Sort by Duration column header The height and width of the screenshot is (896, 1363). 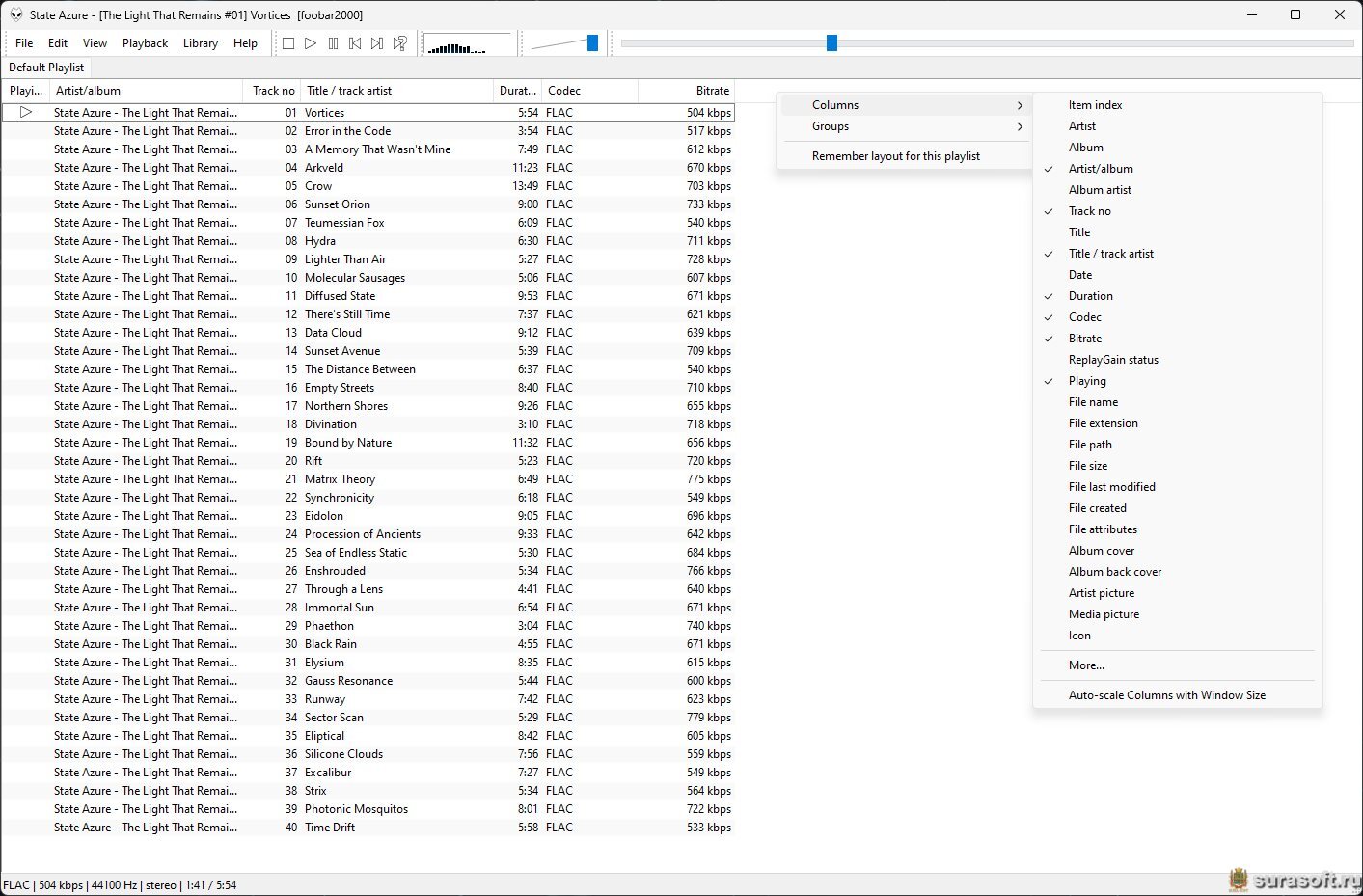tap(517, 91)
